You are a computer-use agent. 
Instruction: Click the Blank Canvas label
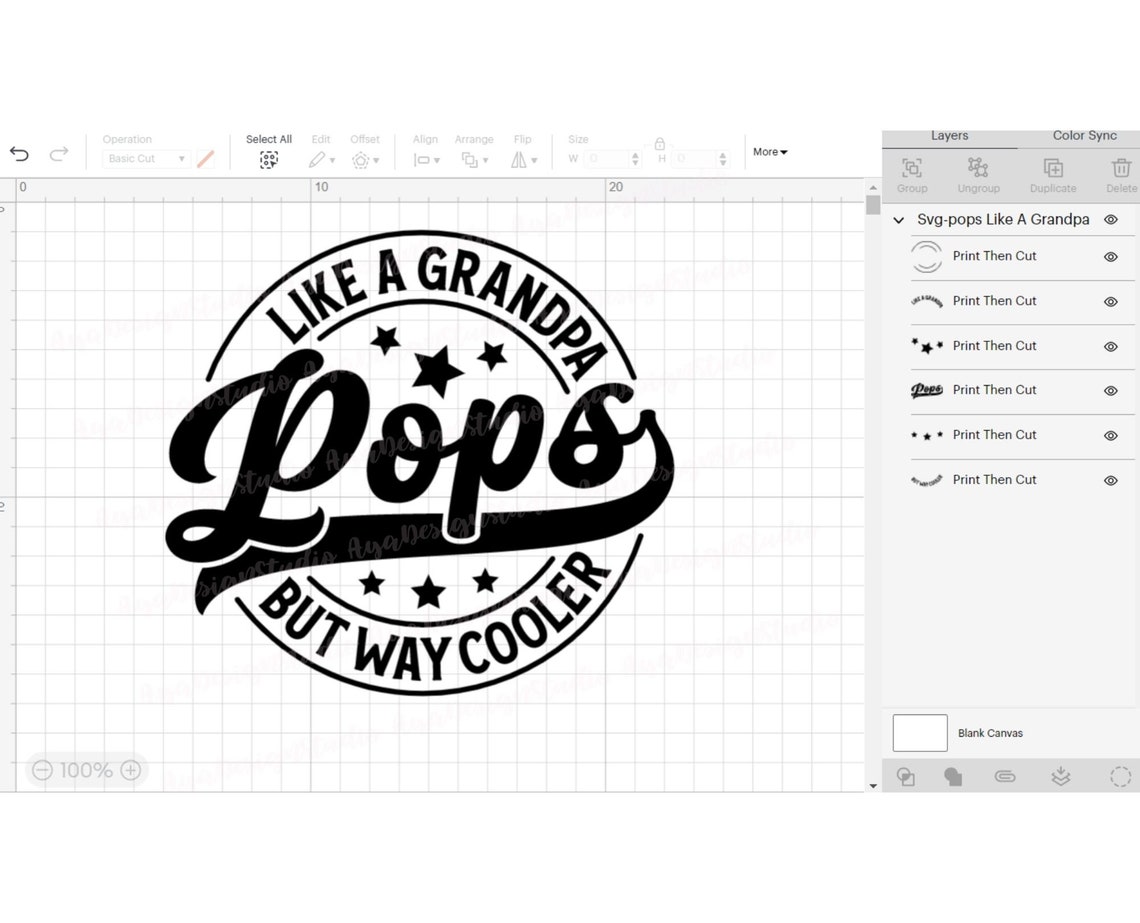pos(990,733)
